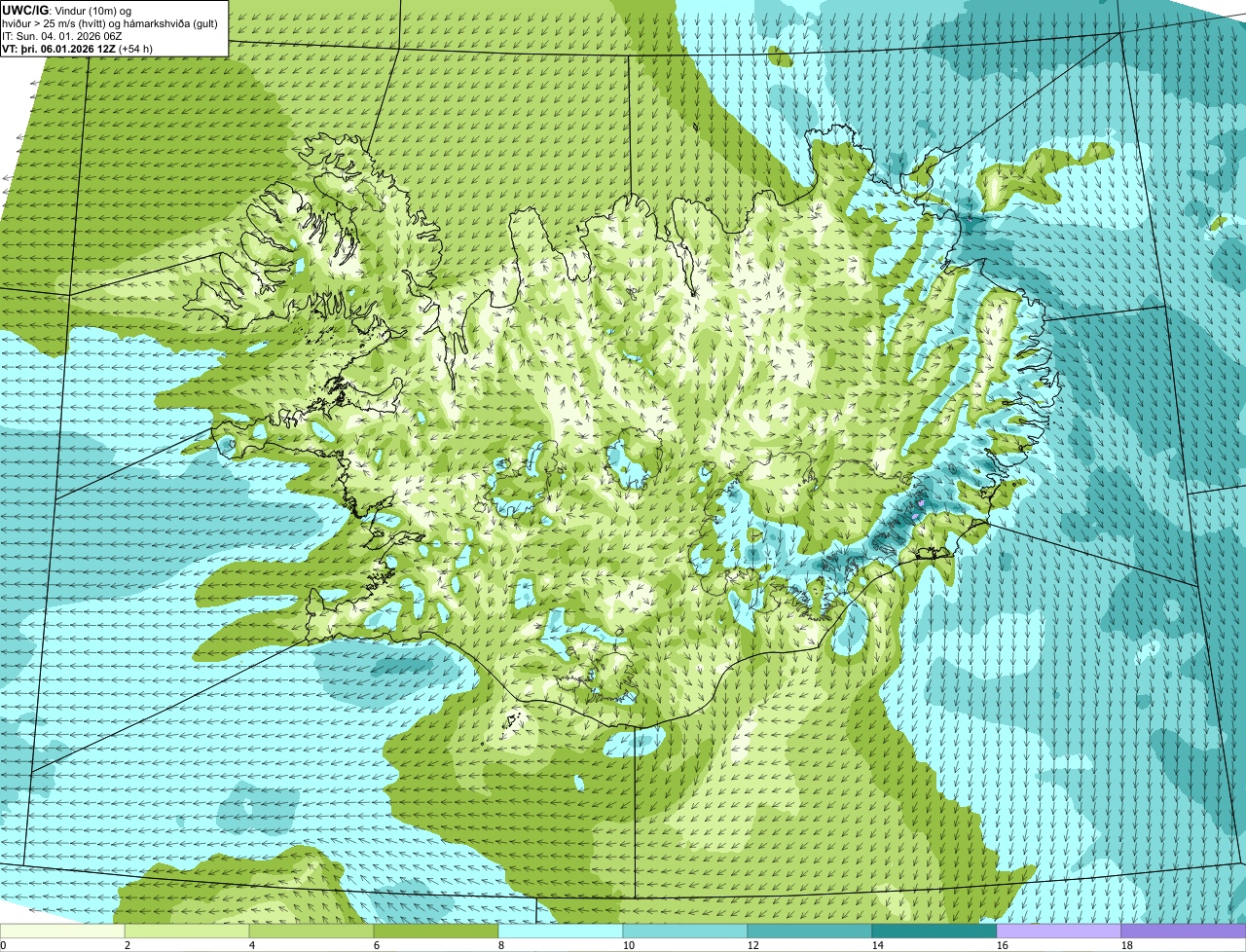Click the '16' label on the wind scale
This screenshot has width=1246, height=952.
pos(1003,945)
